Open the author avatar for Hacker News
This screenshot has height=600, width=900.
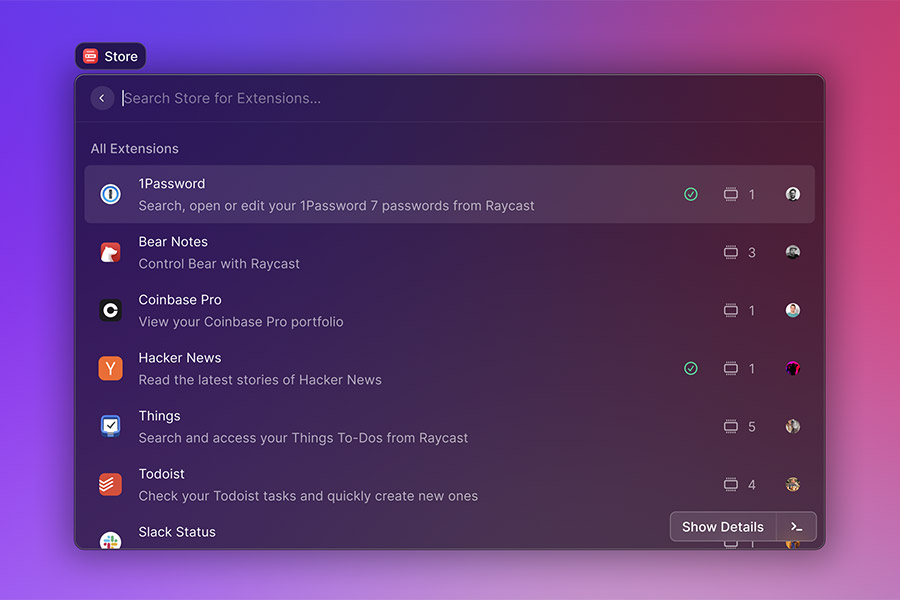pos(793,368)
